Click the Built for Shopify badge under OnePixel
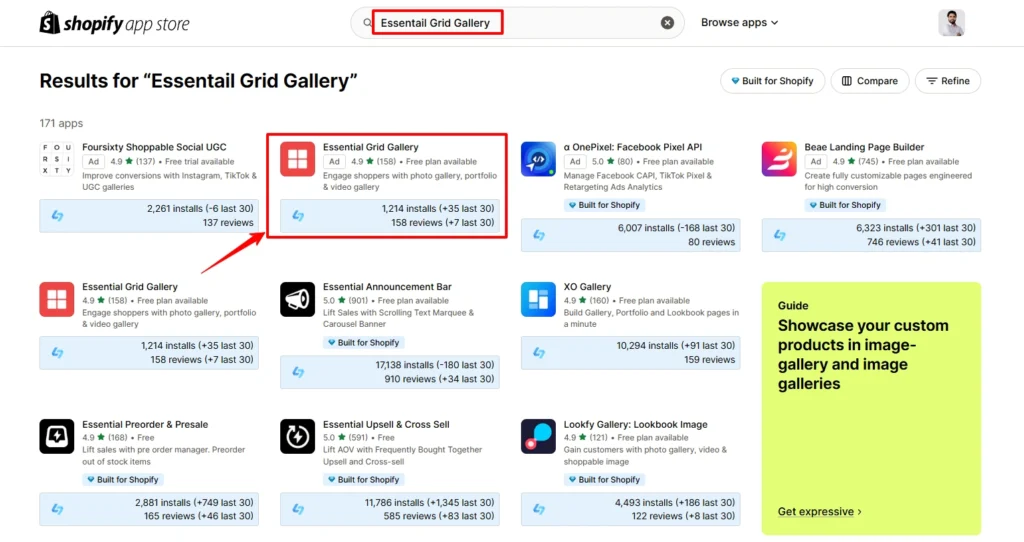The width and height of the screenshot is (1024, 542). pyautogui.click(x=604, y=205)
